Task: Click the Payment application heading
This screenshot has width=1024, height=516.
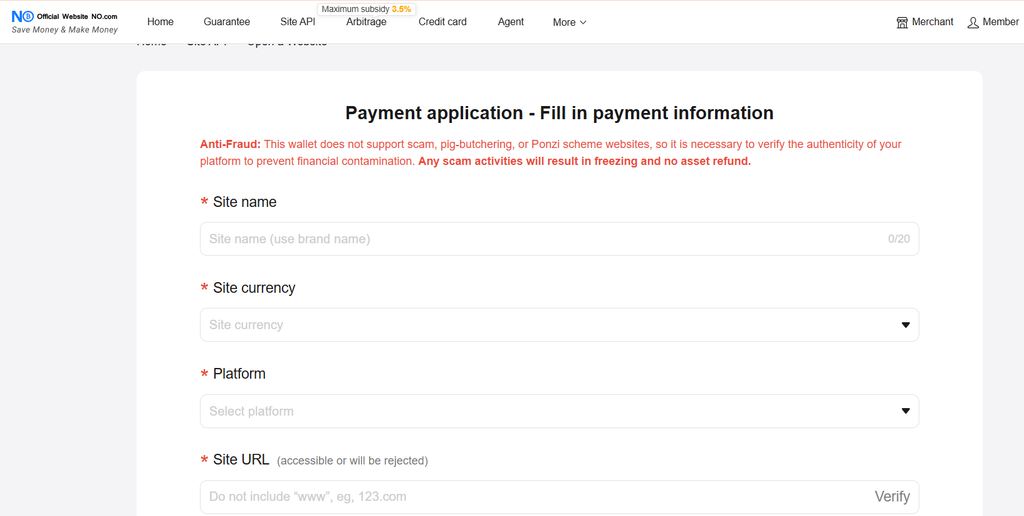Action: (559, 113)
